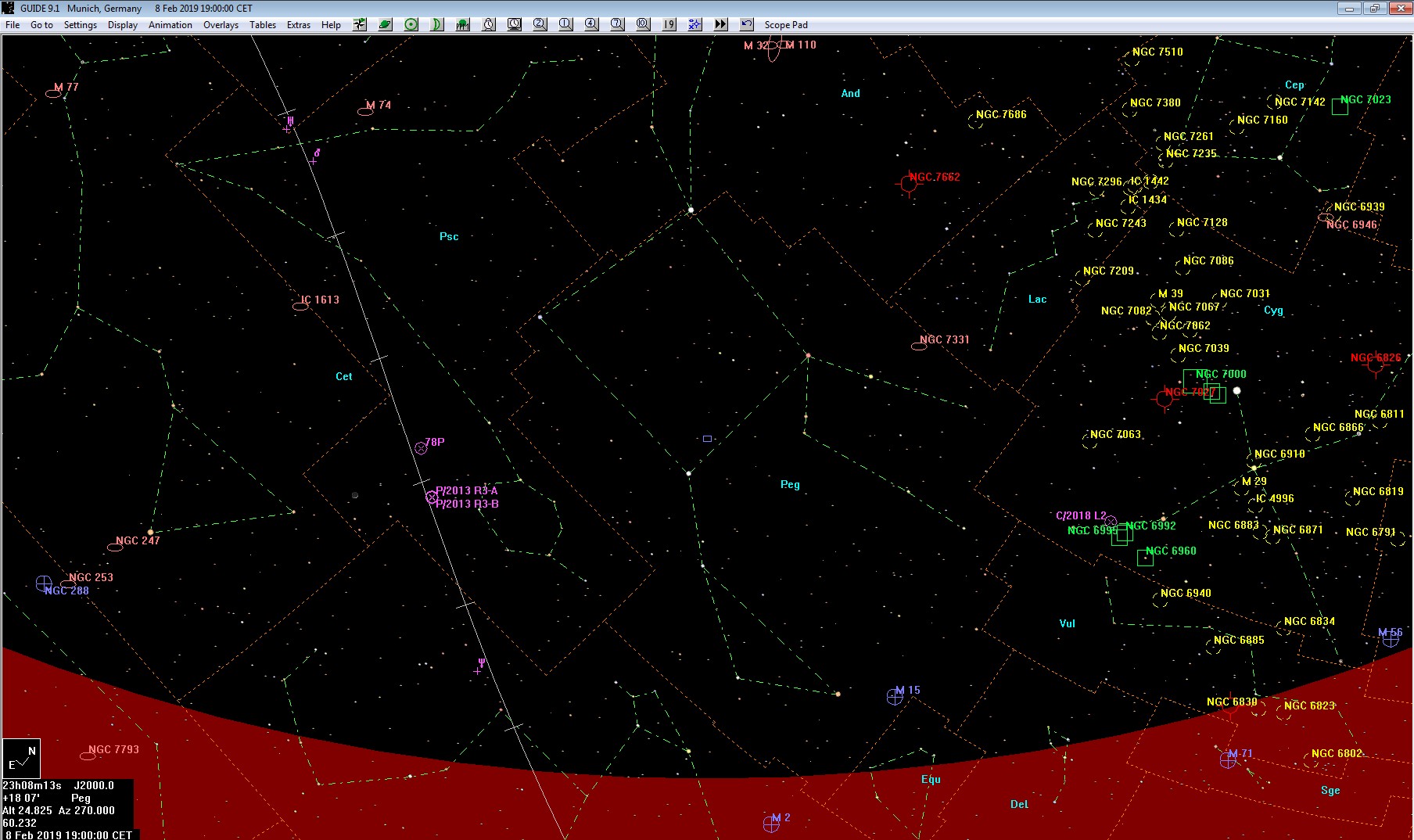Open the Extras menu
This screenshot has height=840, width=1414.
click(x=299, y=25)
